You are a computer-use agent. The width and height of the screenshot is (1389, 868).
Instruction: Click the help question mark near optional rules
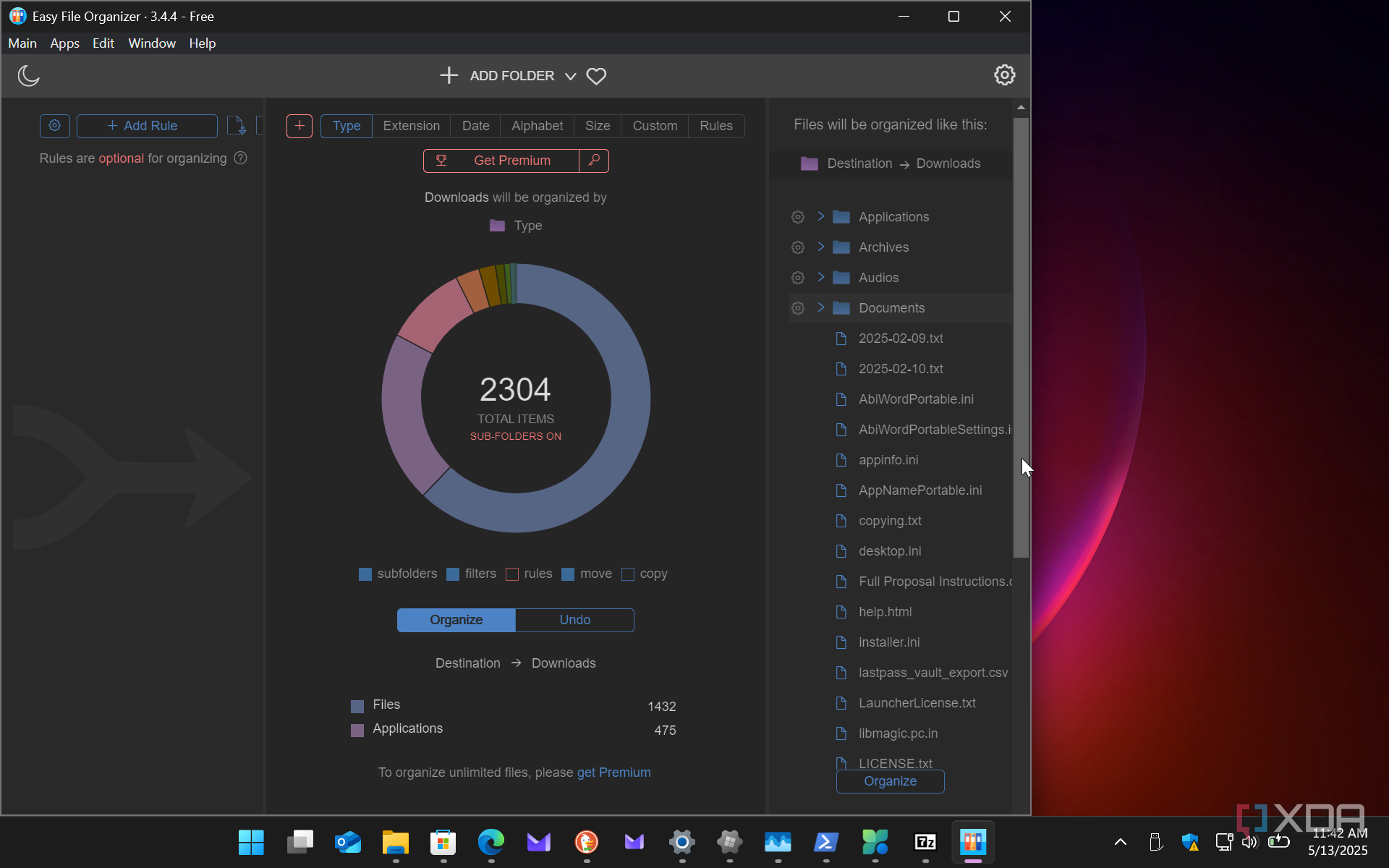(x=241, y=158)
